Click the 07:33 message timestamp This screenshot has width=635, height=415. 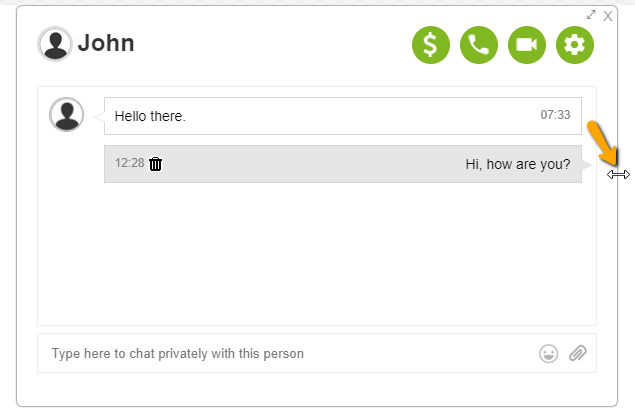(555, 115)
